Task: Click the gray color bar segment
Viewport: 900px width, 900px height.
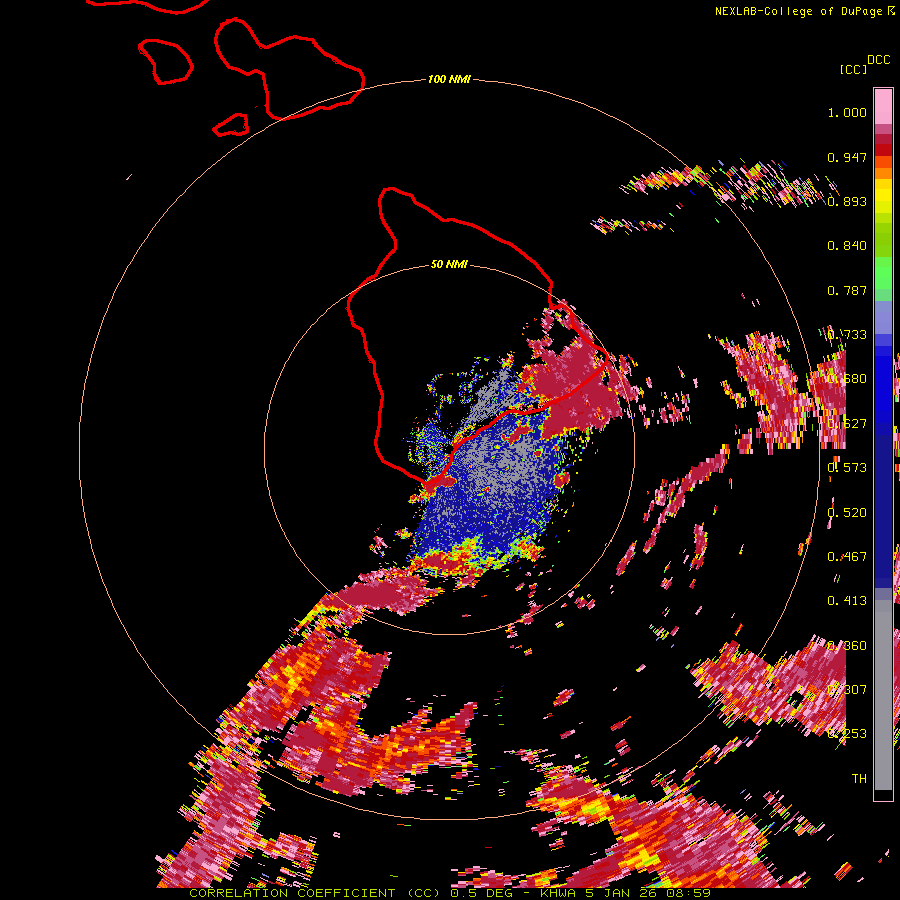Action: [883, 695]
